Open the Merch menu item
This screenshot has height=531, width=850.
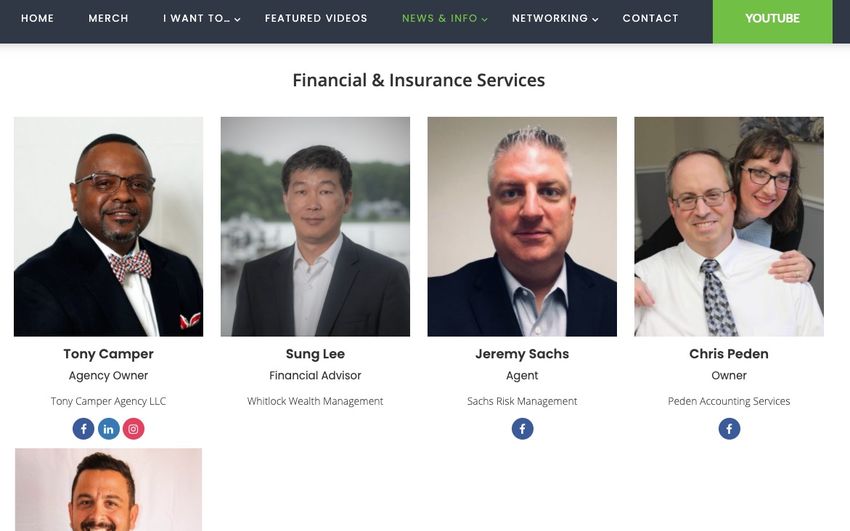108,18
